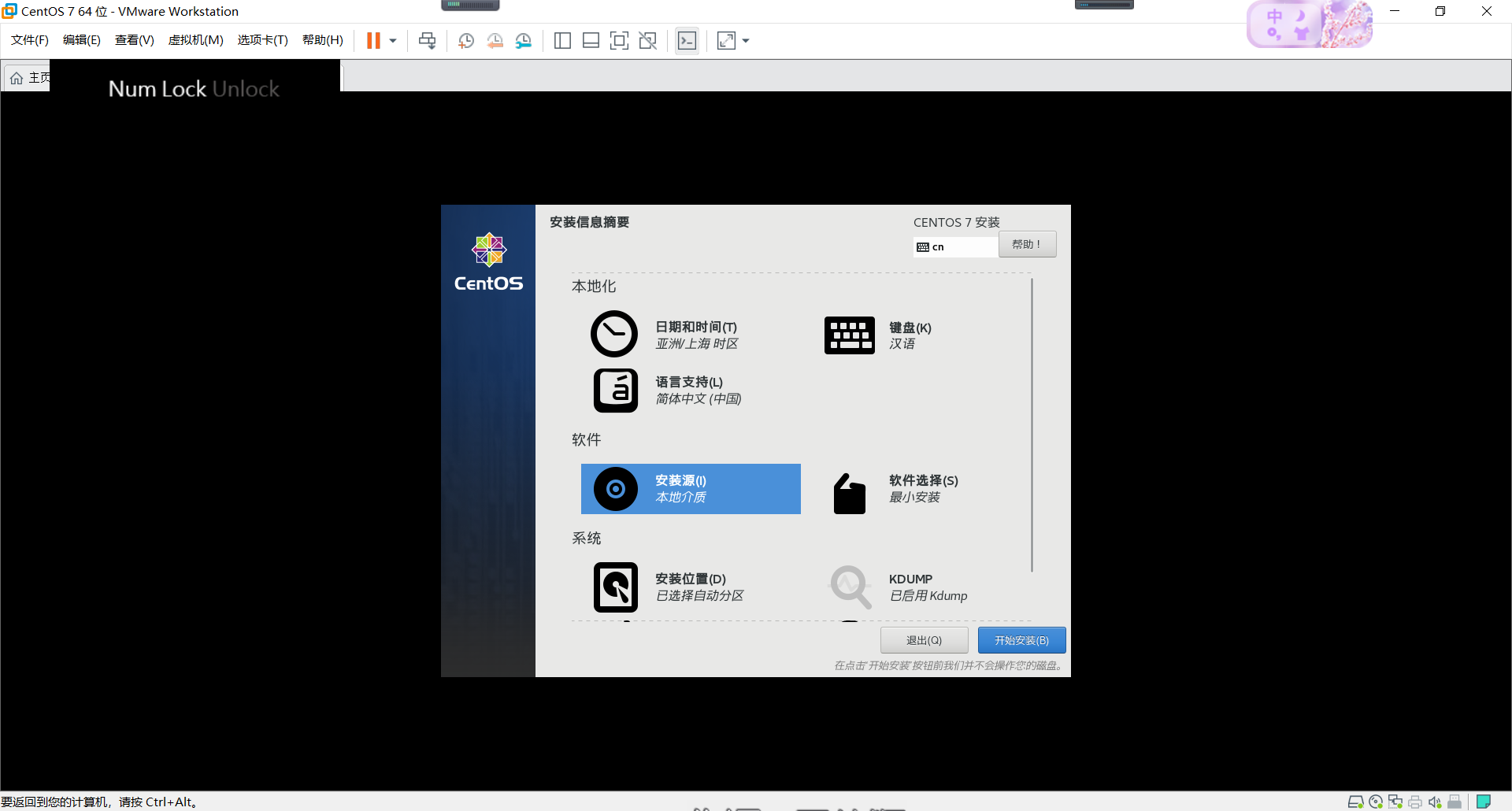Revert the virtual machine to its snapshot
This screenshot has width=1512, height=811.
495,41
